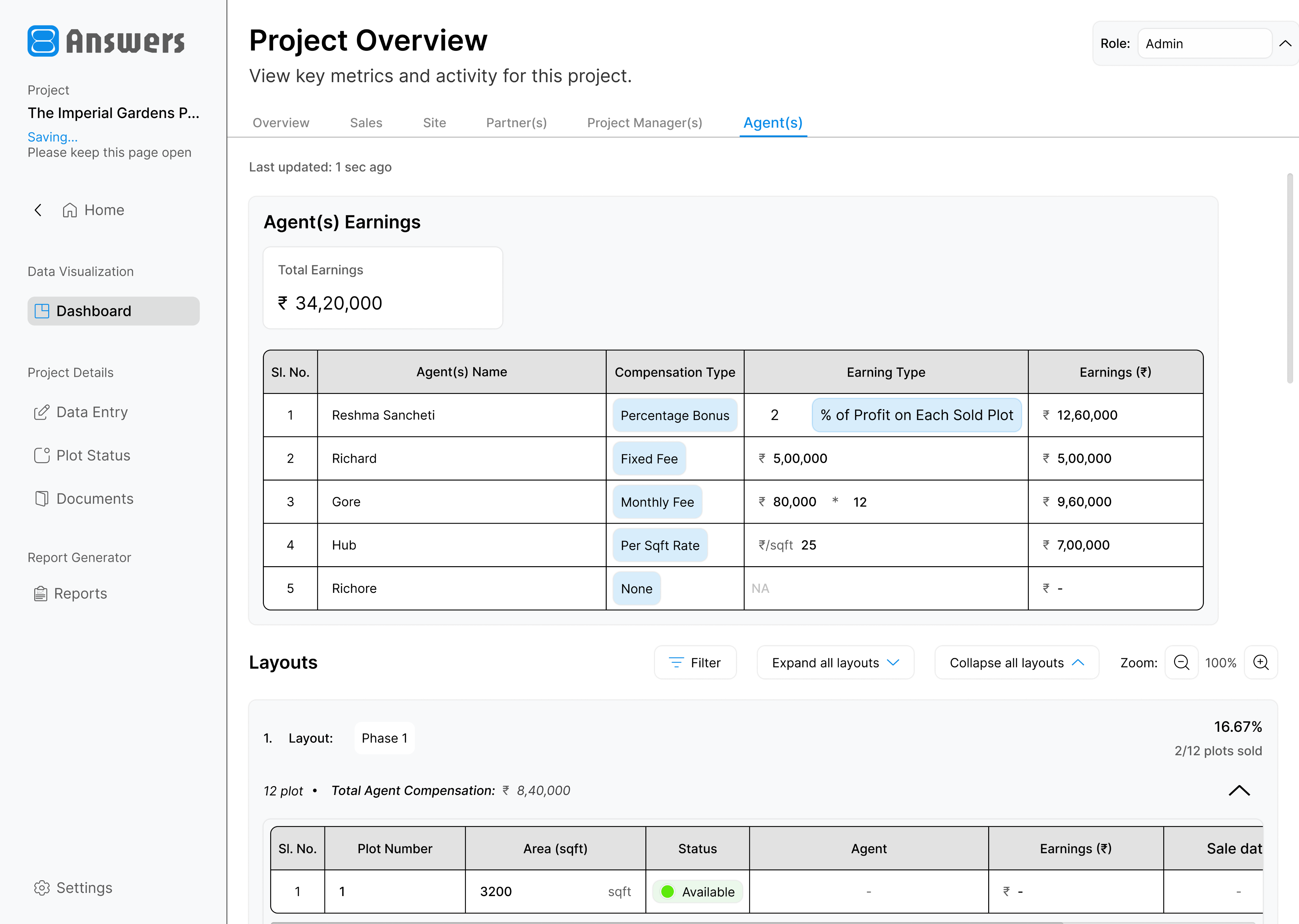Click Gore's months count 12 field
The height and width of the screenshot is (924, 1299).
click(860, 502)
